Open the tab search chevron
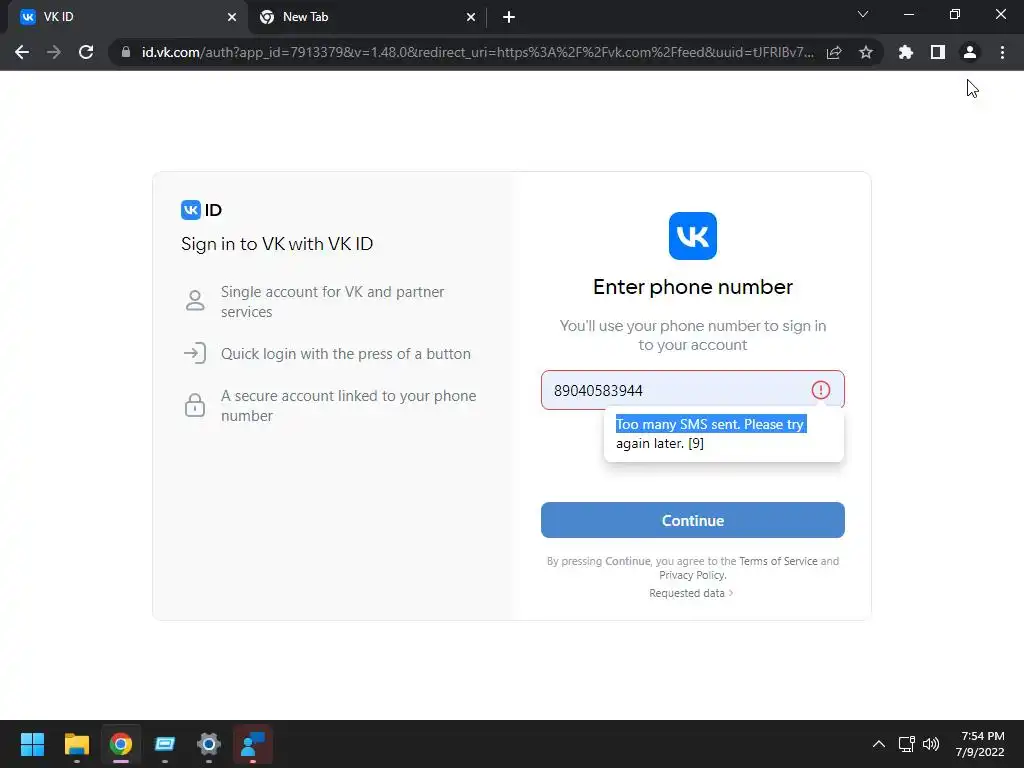The height and width of the screenshot is (768, 1024). coord(863,14)
